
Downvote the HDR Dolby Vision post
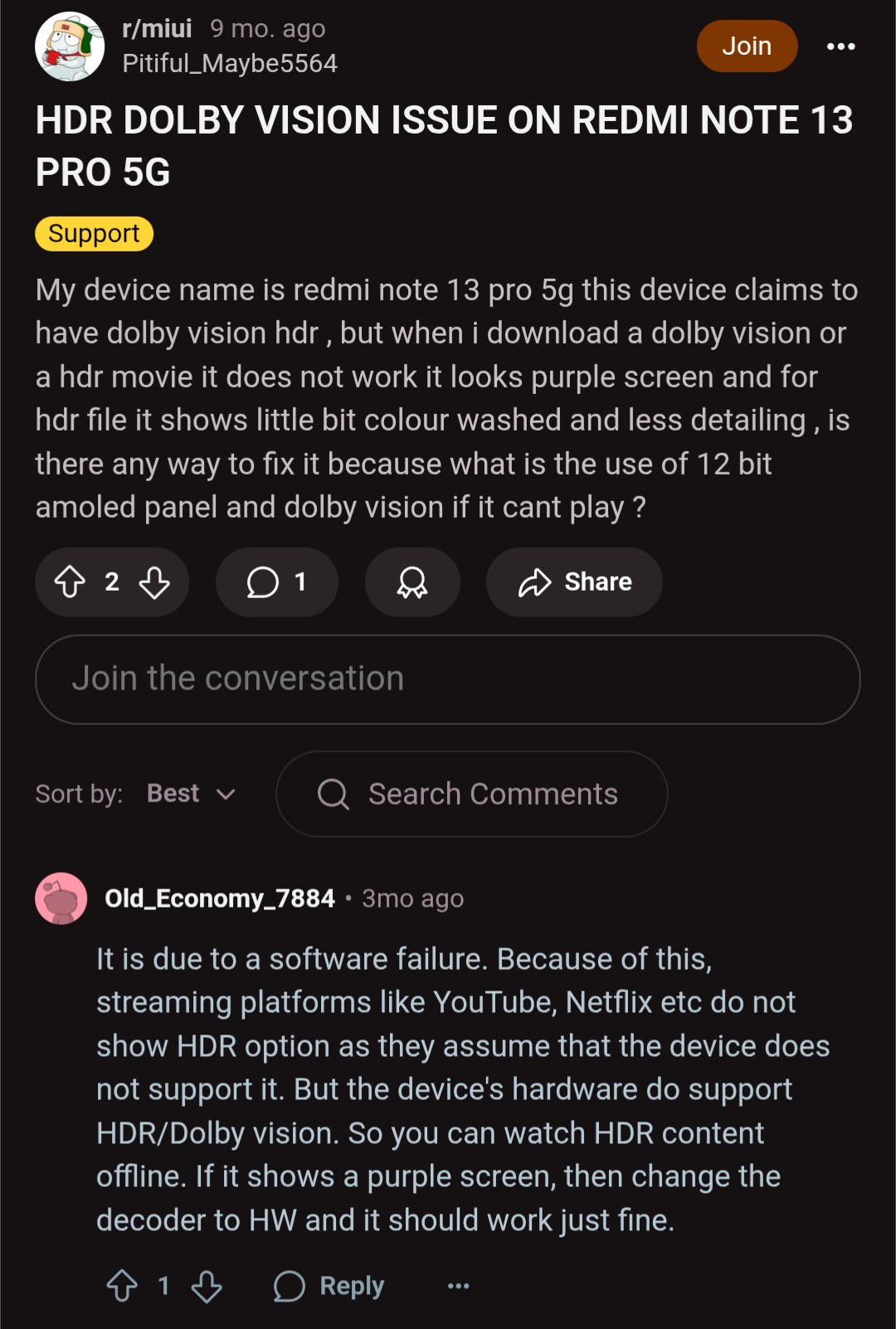pos(154,582)
